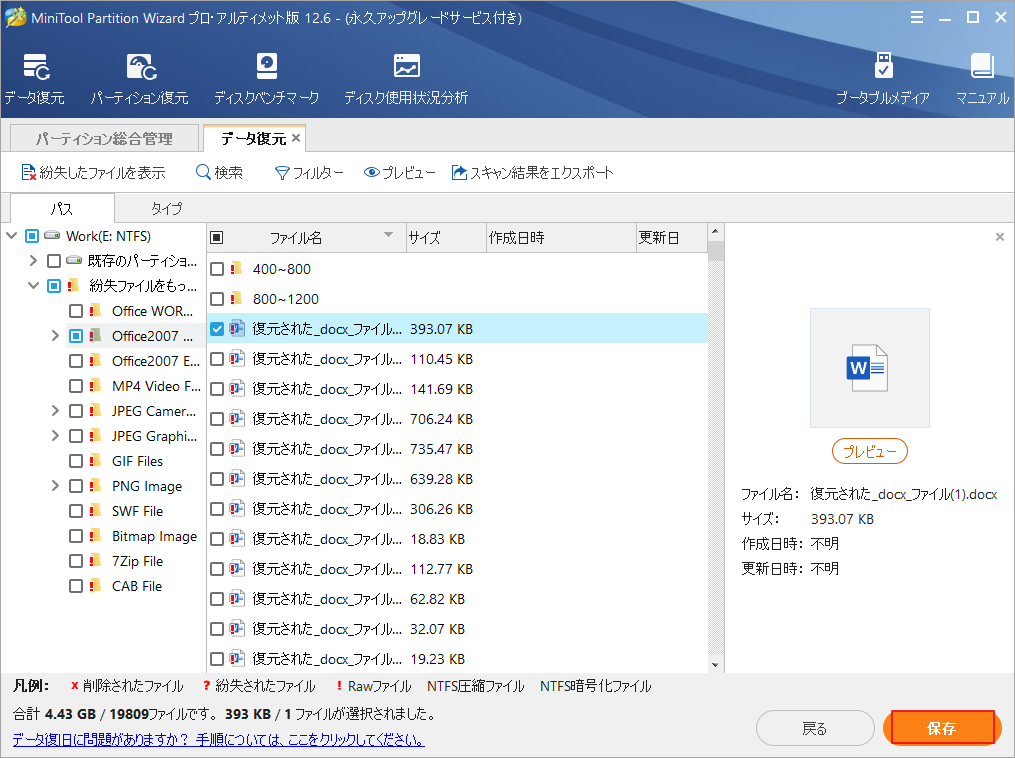Check the PNG Image folder checkbox

pyautogui.click(x=75, y=486)
